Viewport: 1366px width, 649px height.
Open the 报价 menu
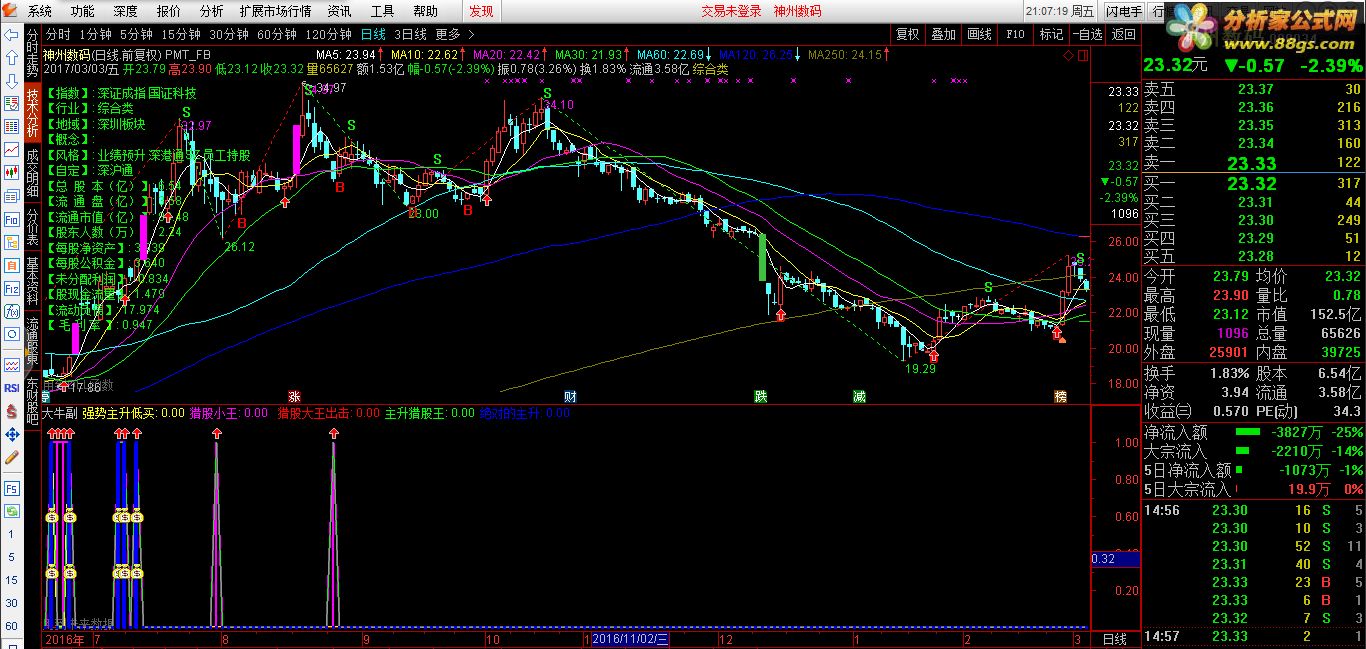[169, 11]
